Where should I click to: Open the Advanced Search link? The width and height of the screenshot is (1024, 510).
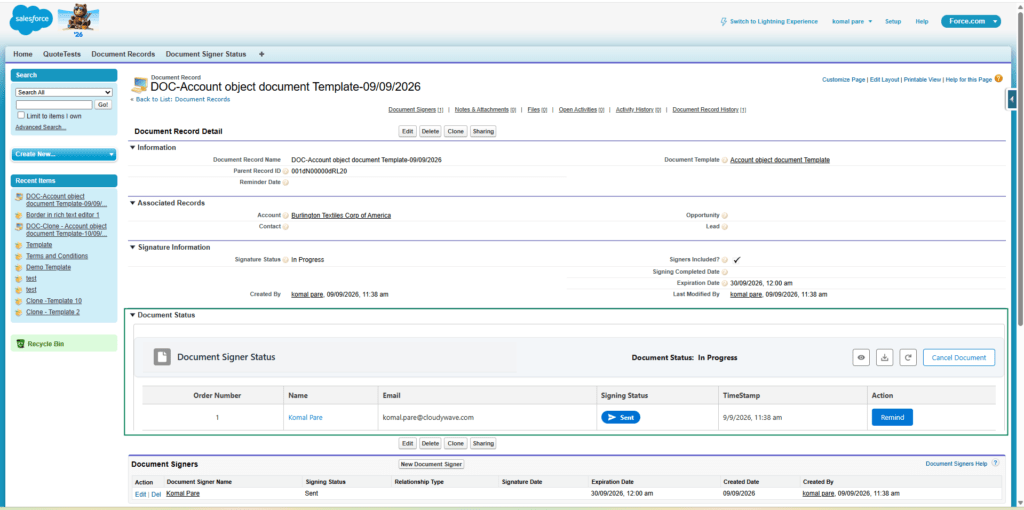[x=40, y=127]
